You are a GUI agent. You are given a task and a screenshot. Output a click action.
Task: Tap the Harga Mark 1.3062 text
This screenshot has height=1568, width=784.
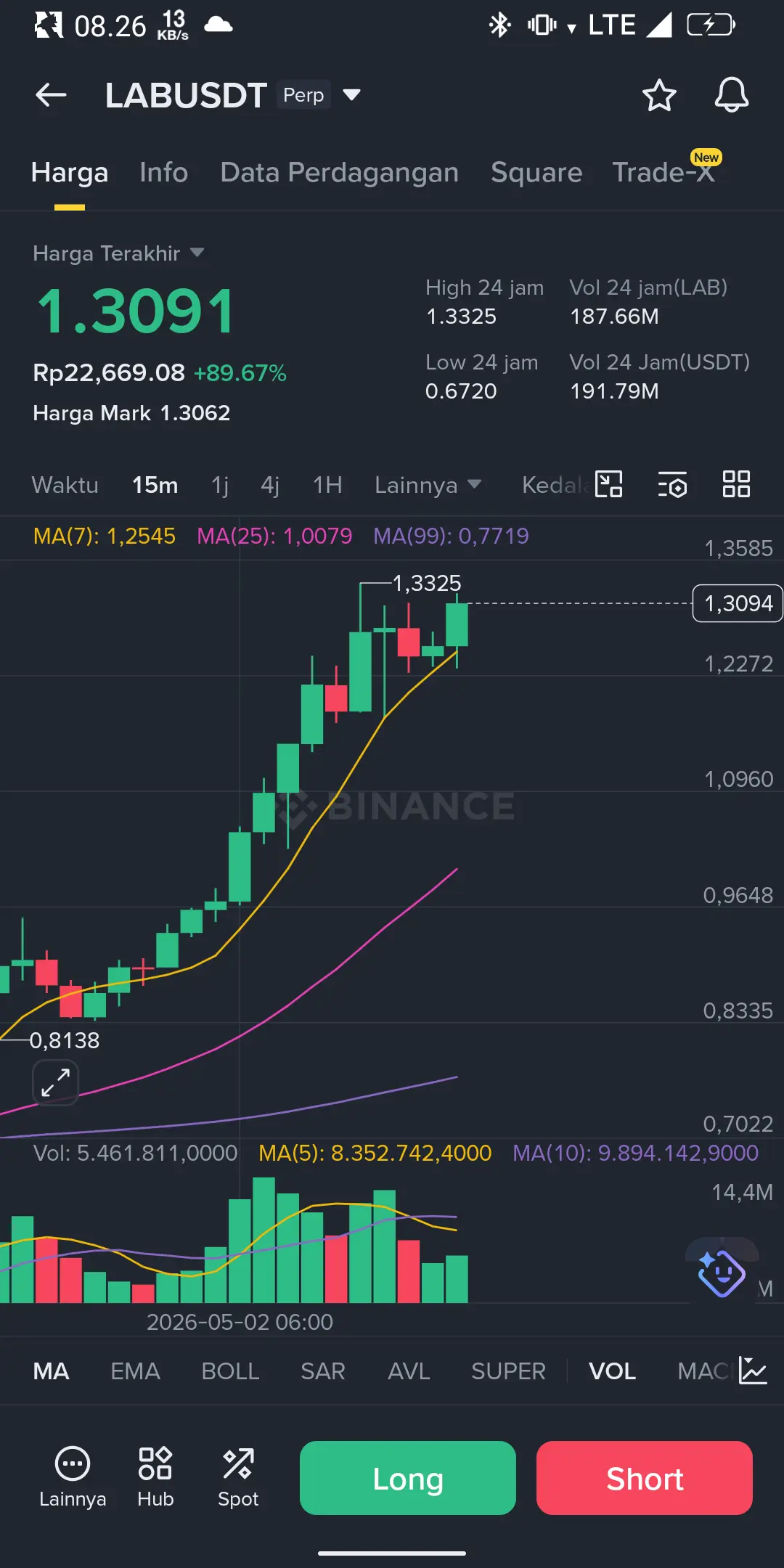click(131, 413)
